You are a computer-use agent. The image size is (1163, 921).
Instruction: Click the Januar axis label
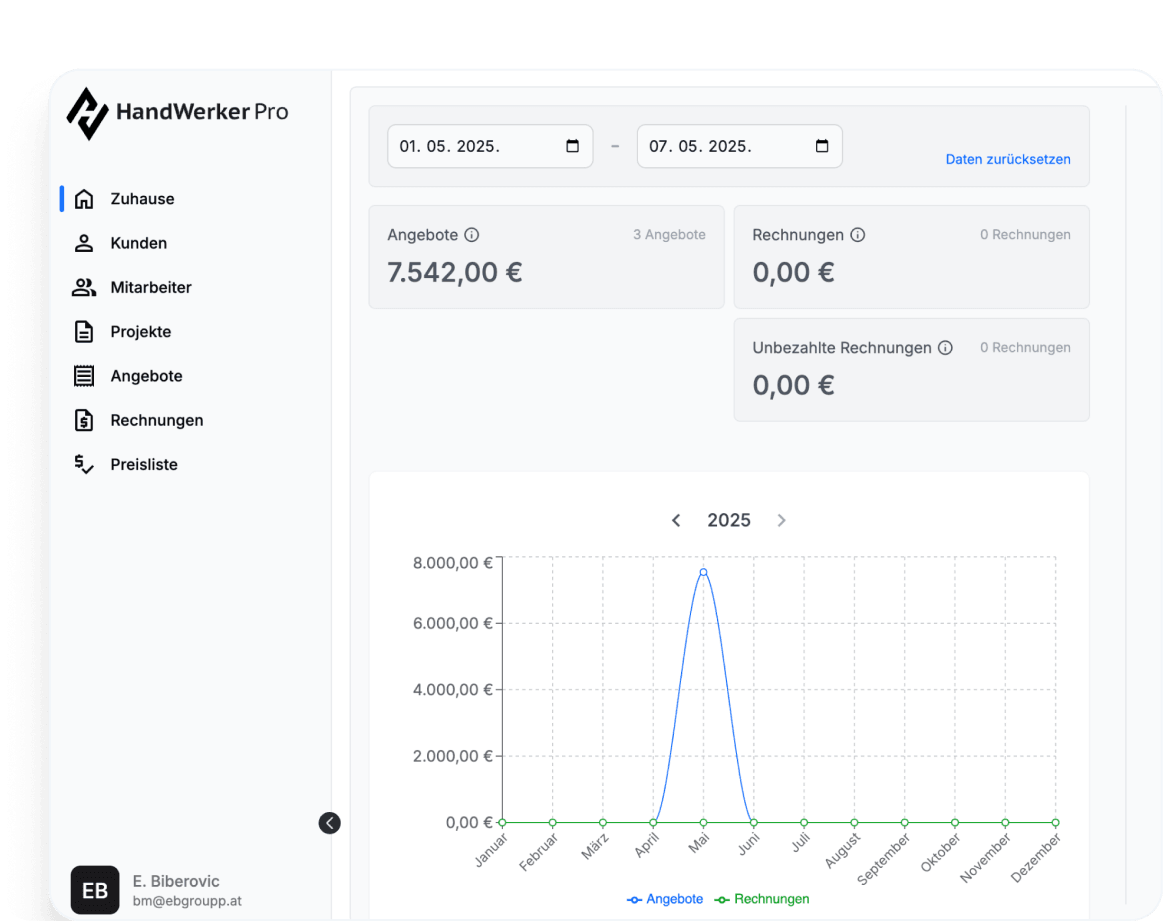(491, 851)
